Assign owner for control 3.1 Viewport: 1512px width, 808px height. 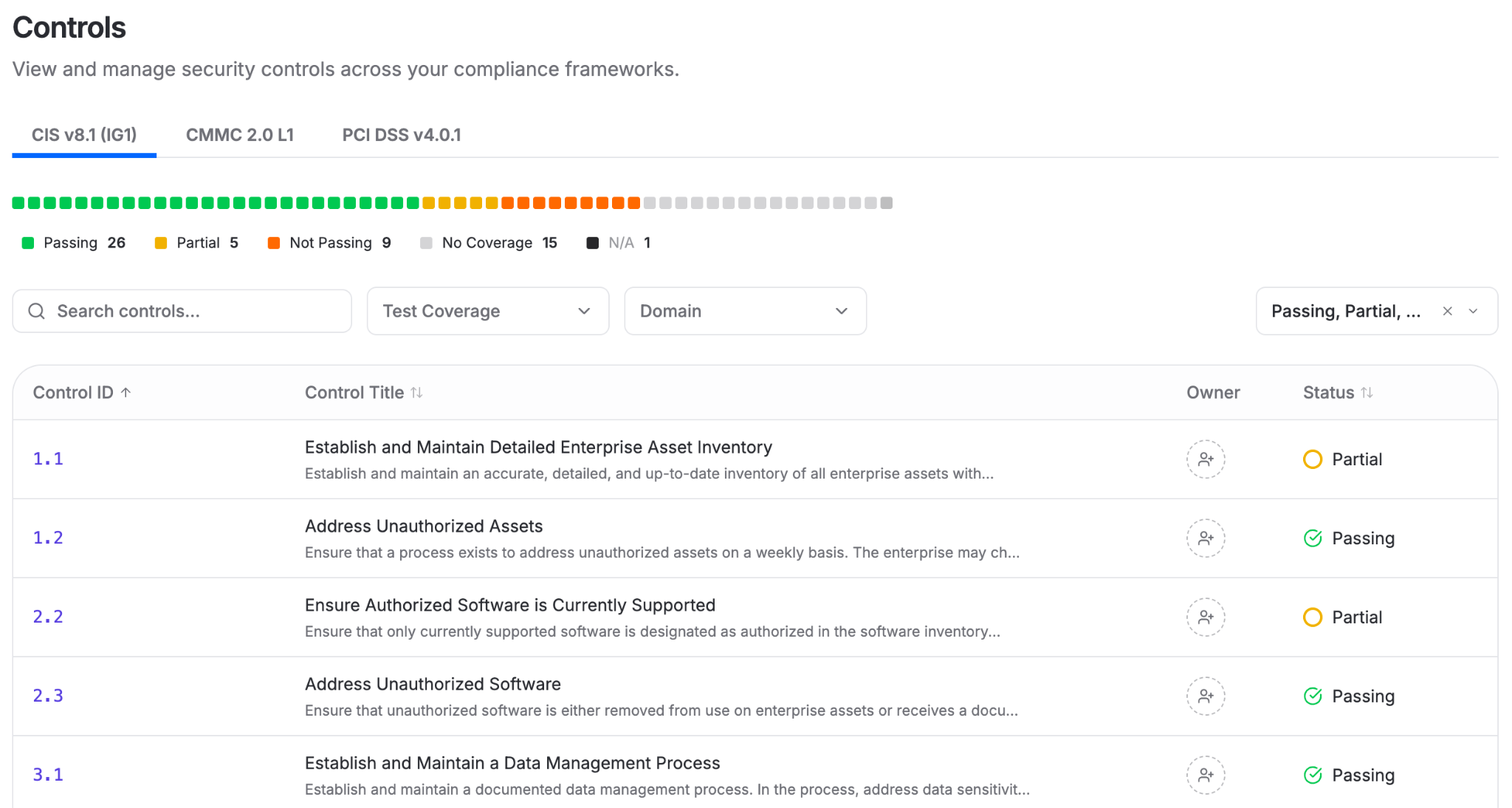(1206, 776)
